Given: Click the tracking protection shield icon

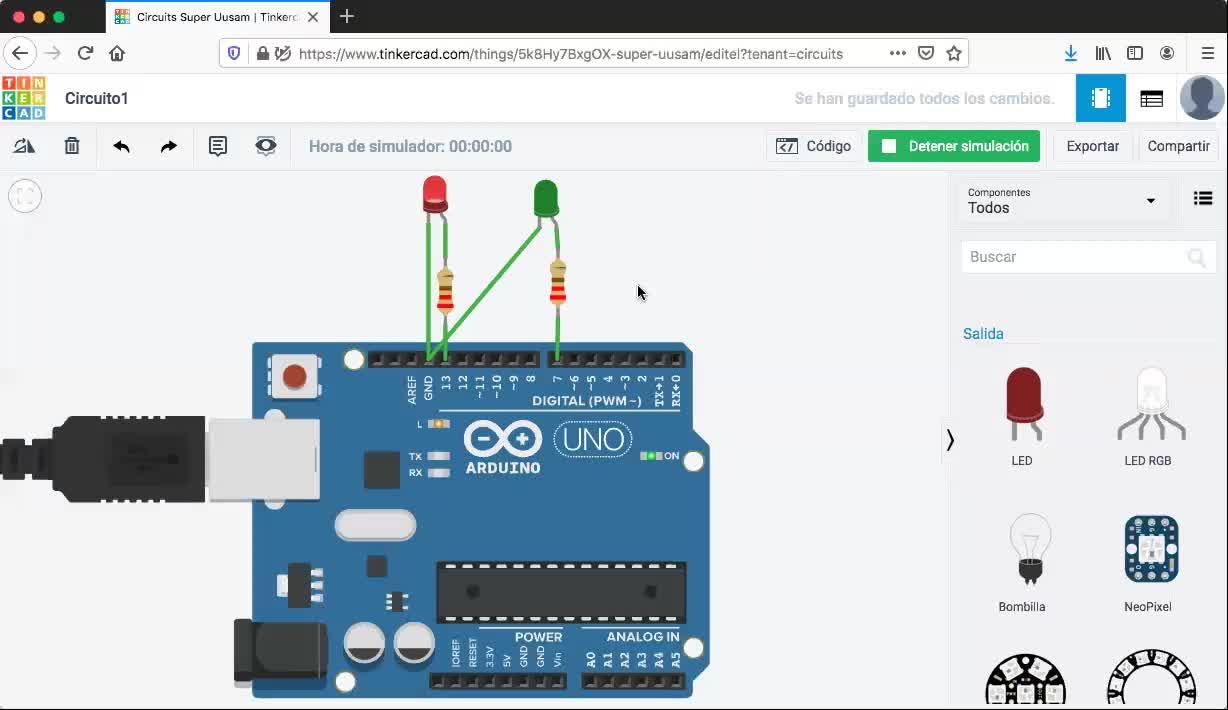Looking at the screenshot, I should pos(234,54).
